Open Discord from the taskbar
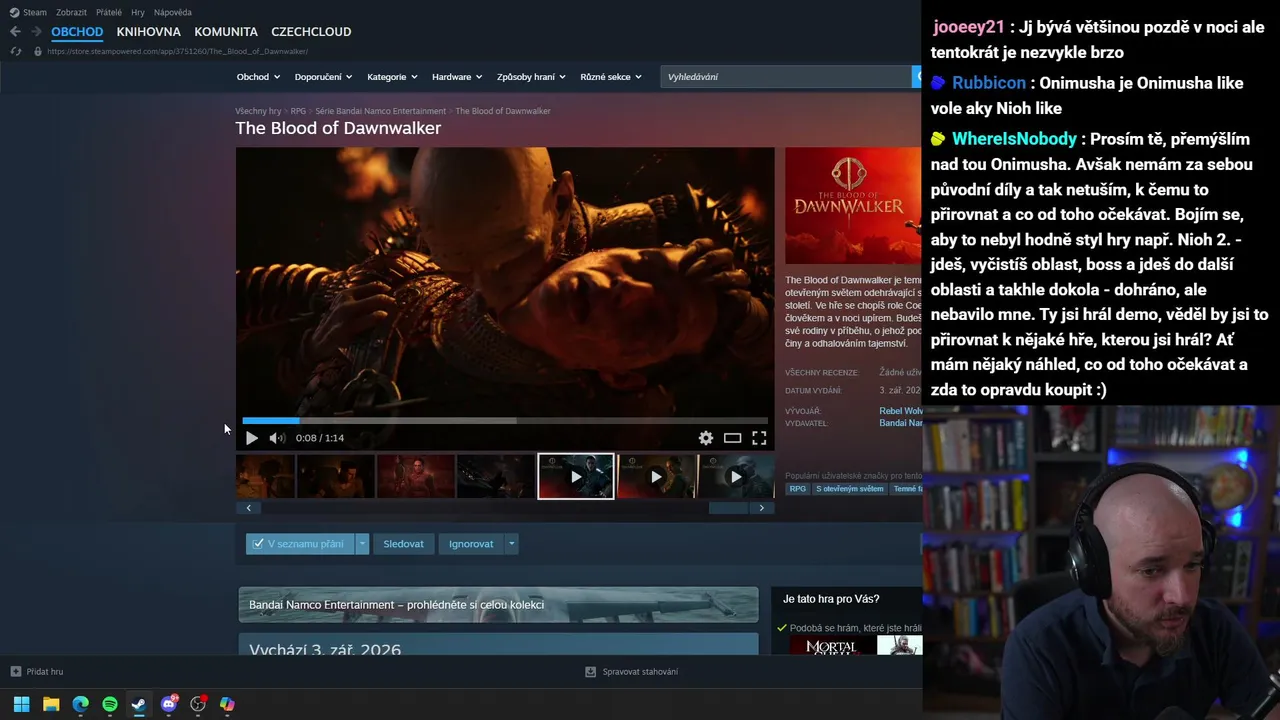The width and height of the screenshot is (1280, 720). point(169,704)
